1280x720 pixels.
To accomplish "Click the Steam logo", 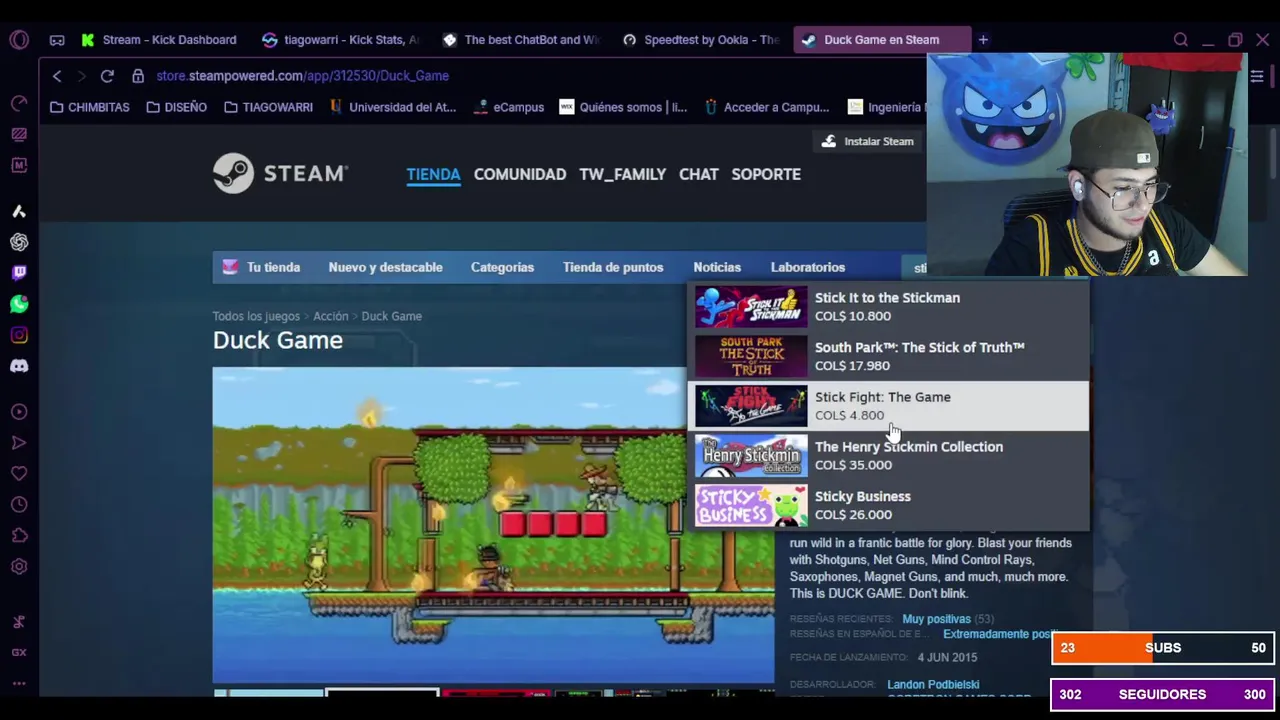I will point(280,173).
